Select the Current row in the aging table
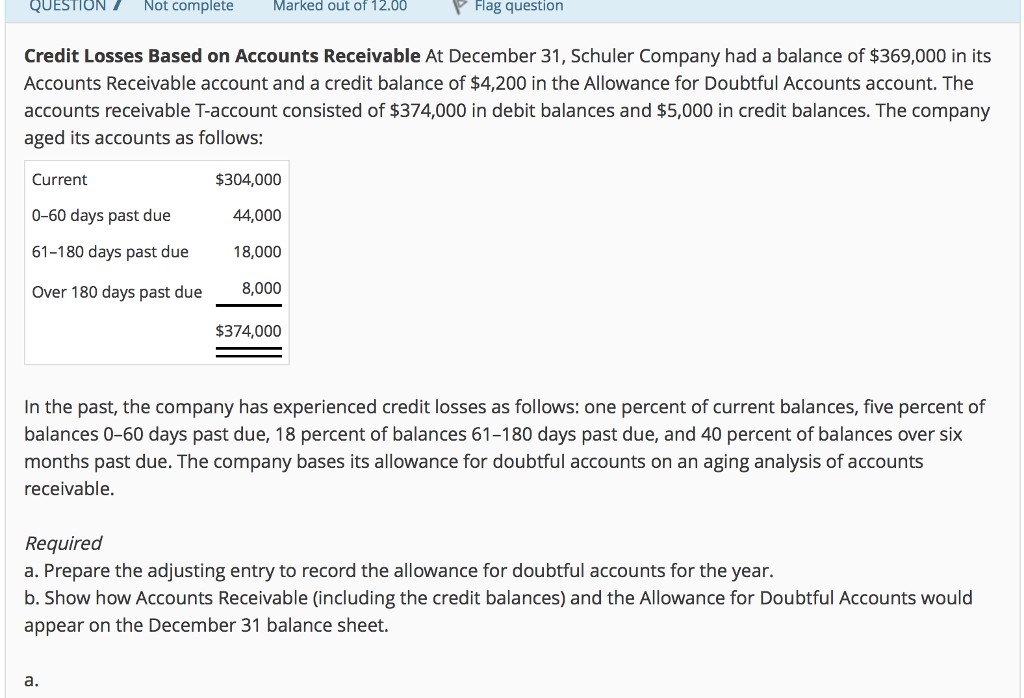 [60, 180]
